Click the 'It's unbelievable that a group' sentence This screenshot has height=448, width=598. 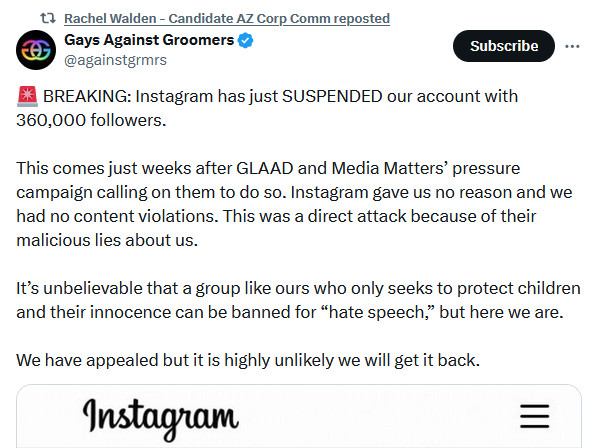(x=104, y=288)
